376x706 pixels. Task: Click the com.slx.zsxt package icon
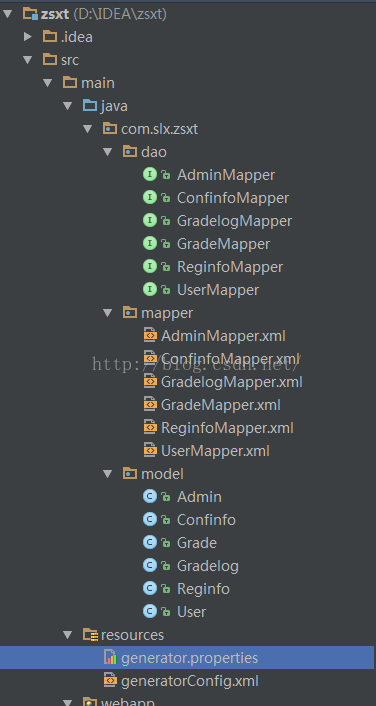(110, 129)
